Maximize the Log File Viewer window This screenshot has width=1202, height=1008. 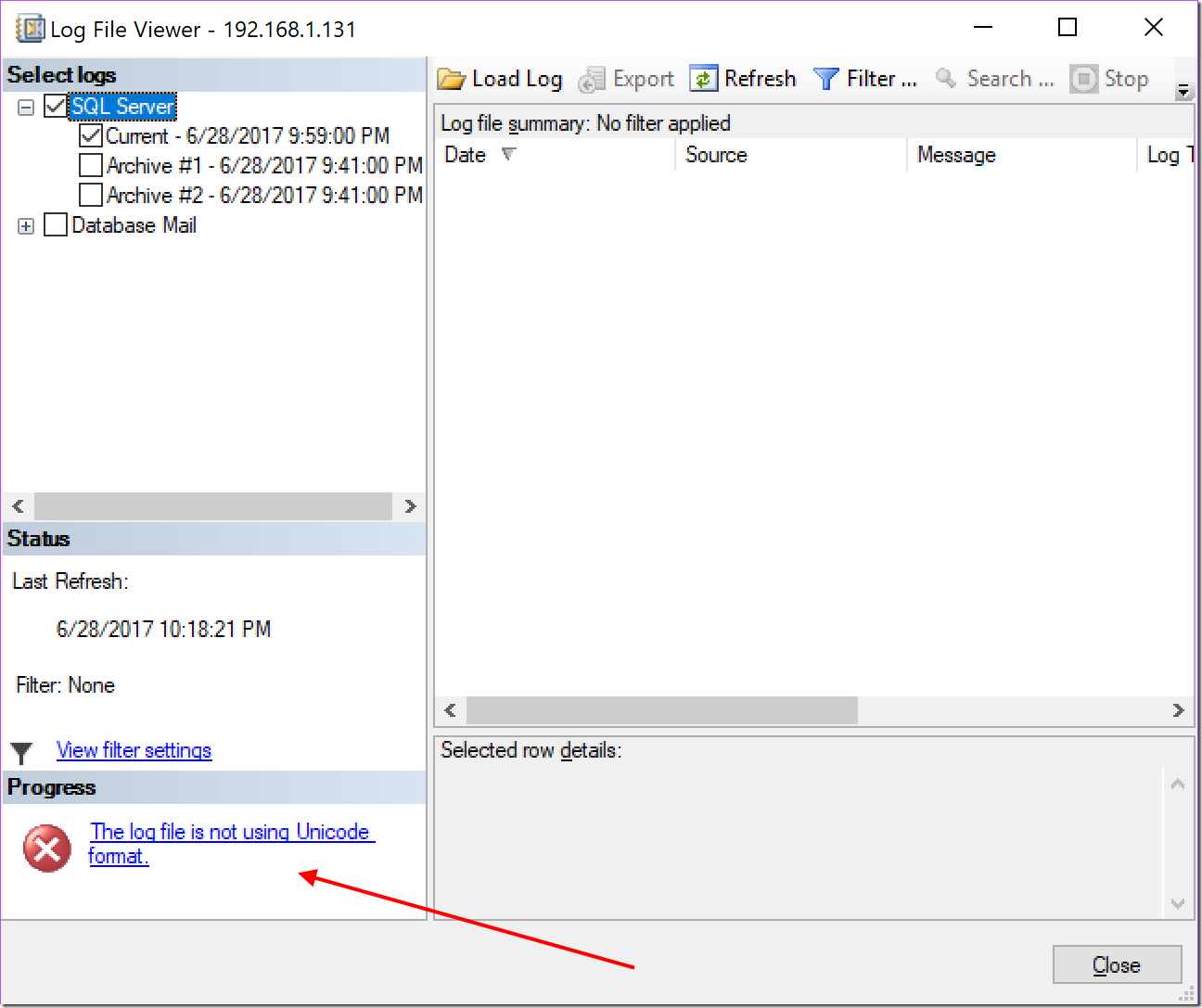pos(1068,28)
